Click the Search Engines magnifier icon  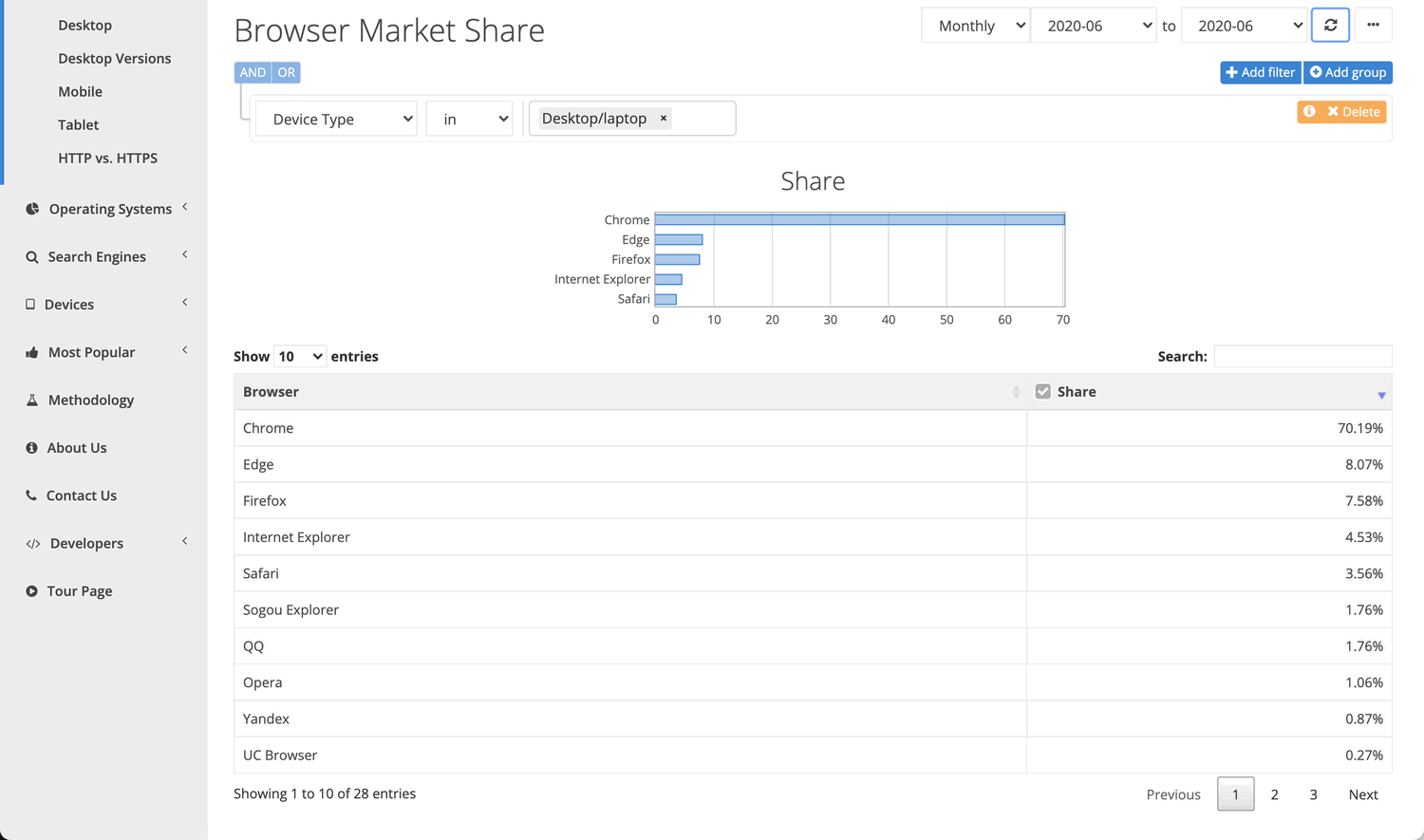(31, 256)
